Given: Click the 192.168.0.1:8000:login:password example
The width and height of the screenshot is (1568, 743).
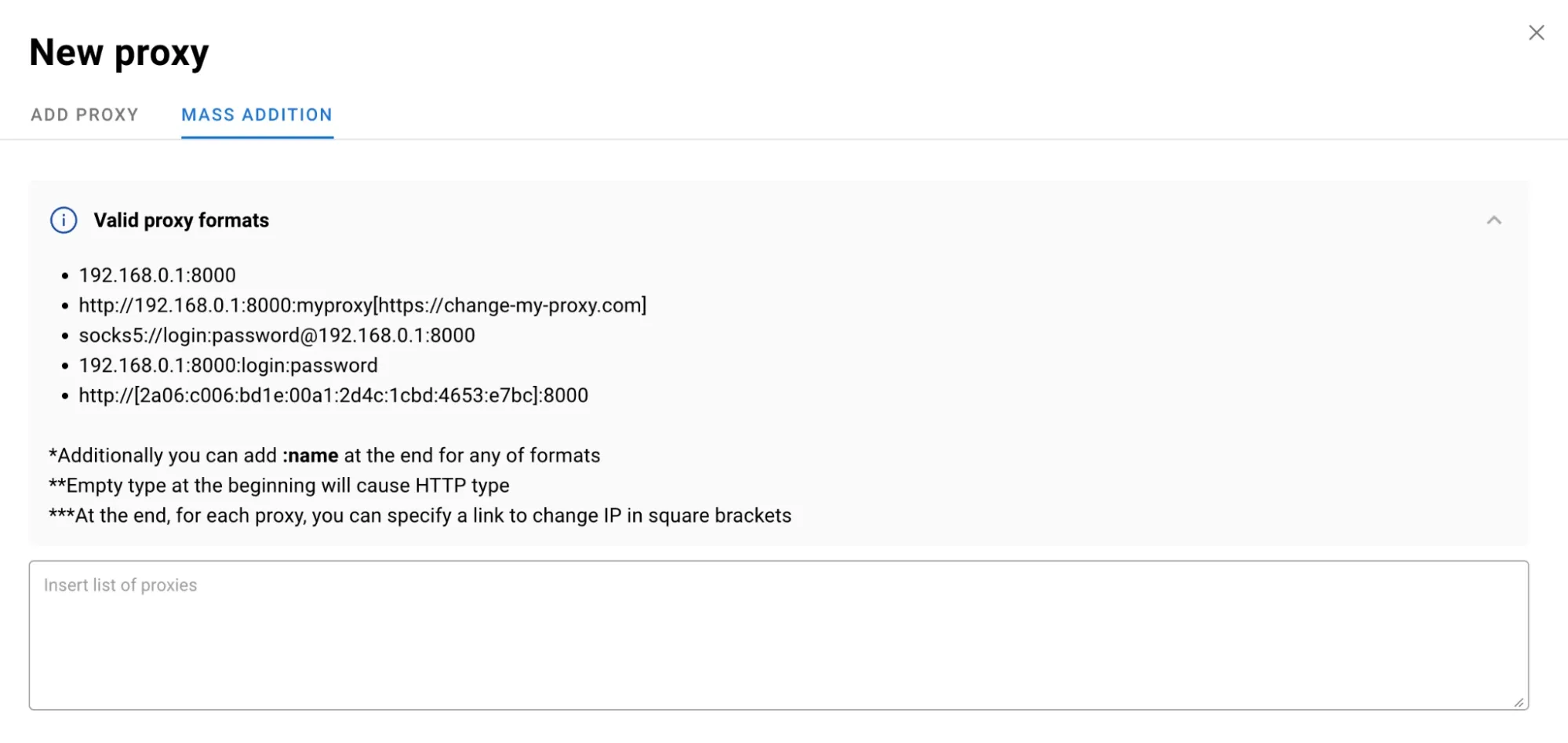Looking at the screenshot, I should (x=228, y=365).
